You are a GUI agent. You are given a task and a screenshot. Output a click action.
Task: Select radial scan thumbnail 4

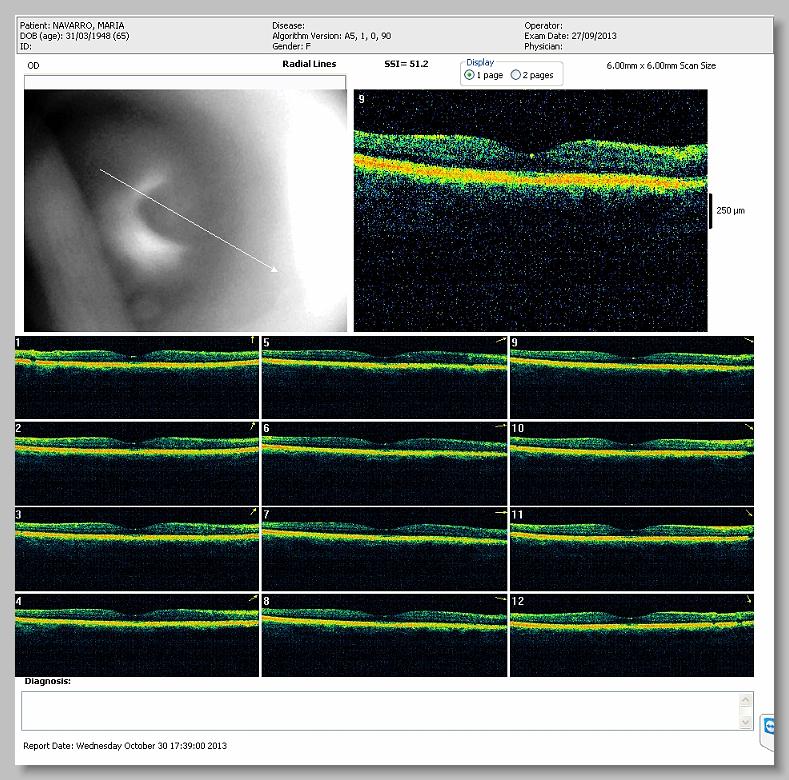[x=136, y=635]
